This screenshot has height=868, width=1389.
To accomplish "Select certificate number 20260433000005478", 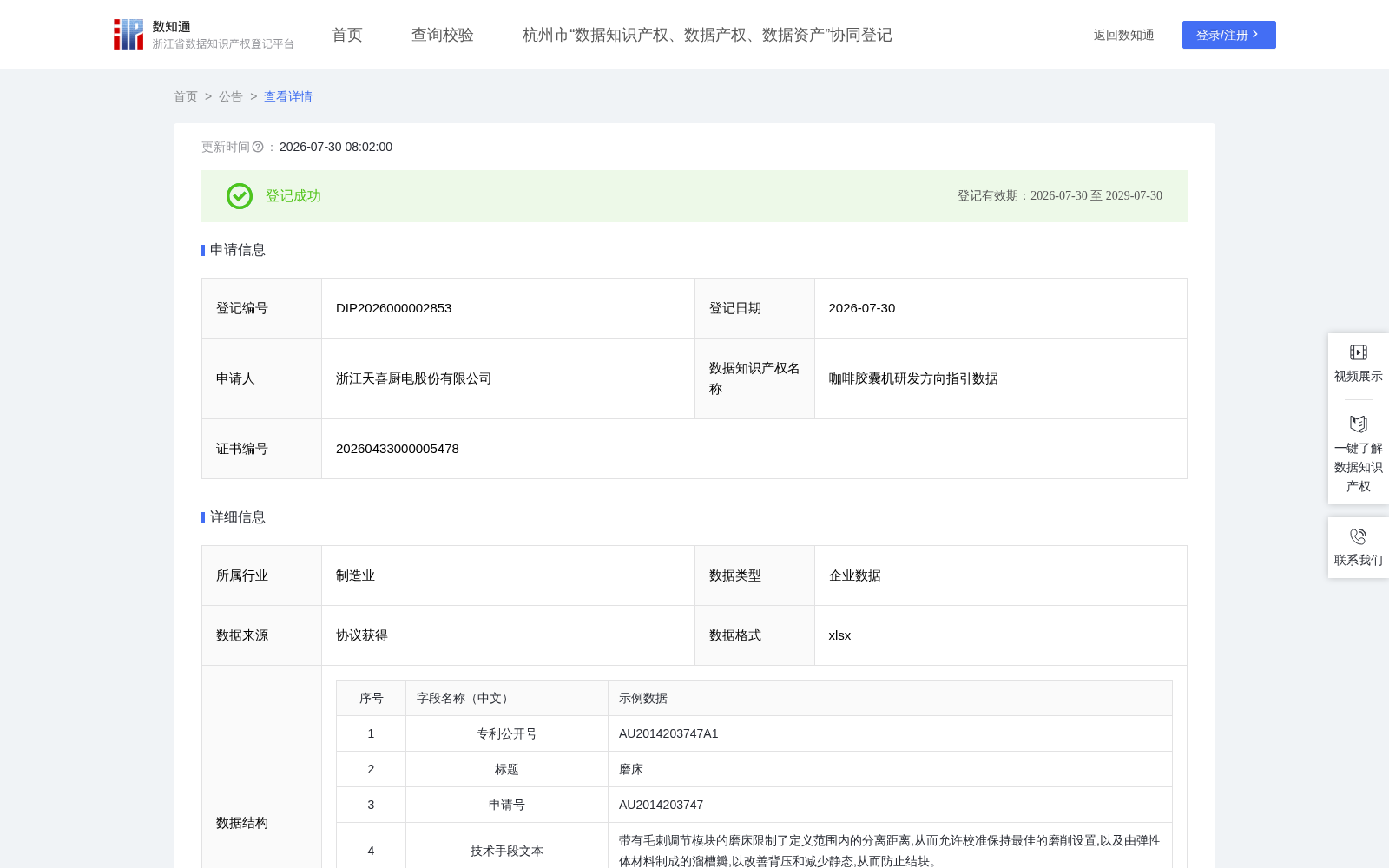I will (398, 449).
